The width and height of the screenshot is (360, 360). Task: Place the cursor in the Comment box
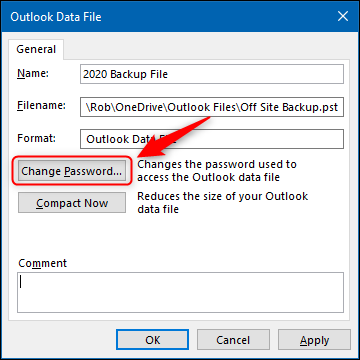[x=180, y=292]
